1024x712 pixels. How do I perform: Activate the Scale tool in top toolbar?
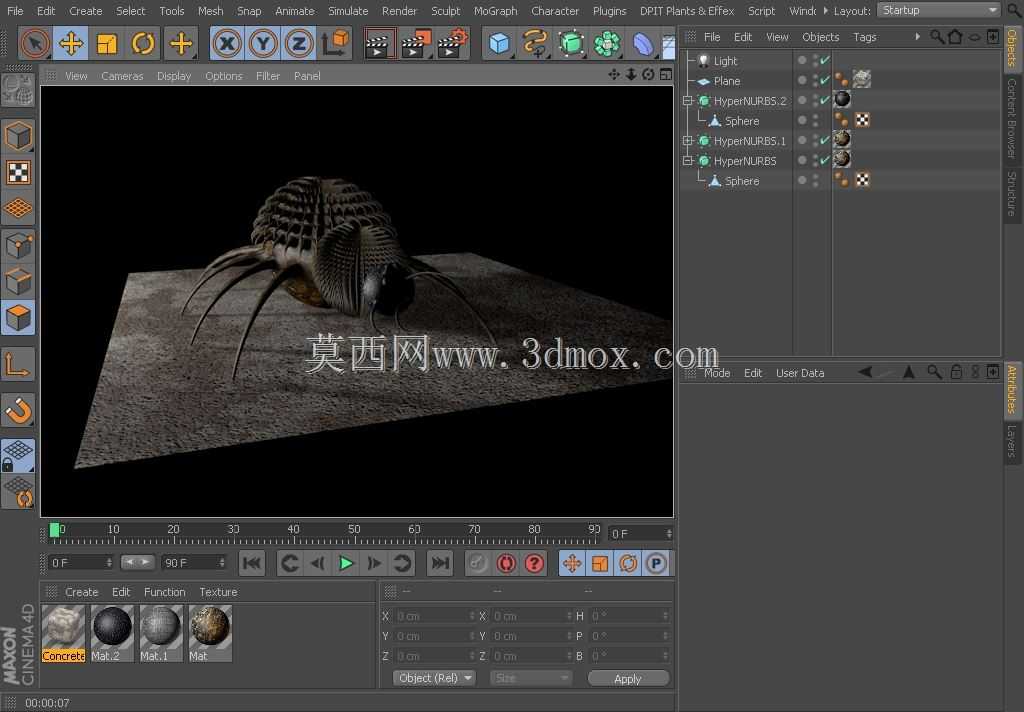[x=106, y=44]
